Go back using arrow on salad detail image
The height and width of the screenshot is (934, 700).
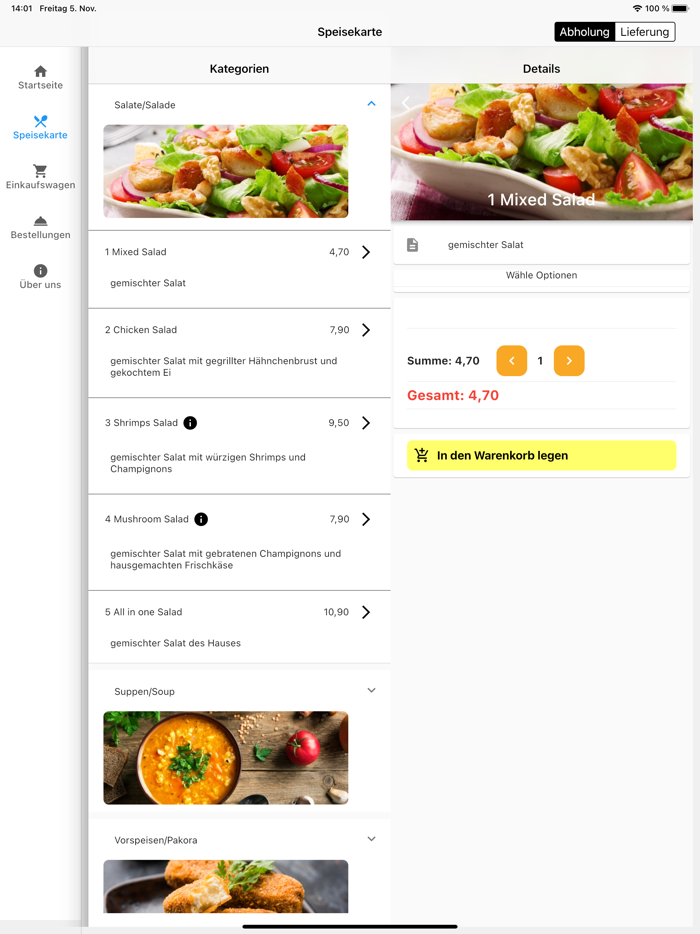click(x=406, y=103)
